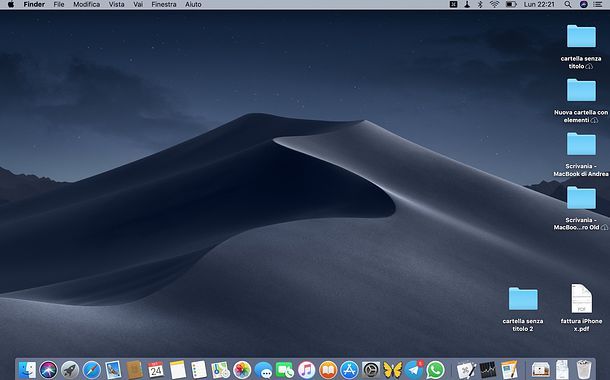Open the File menu

click(59, 4)
